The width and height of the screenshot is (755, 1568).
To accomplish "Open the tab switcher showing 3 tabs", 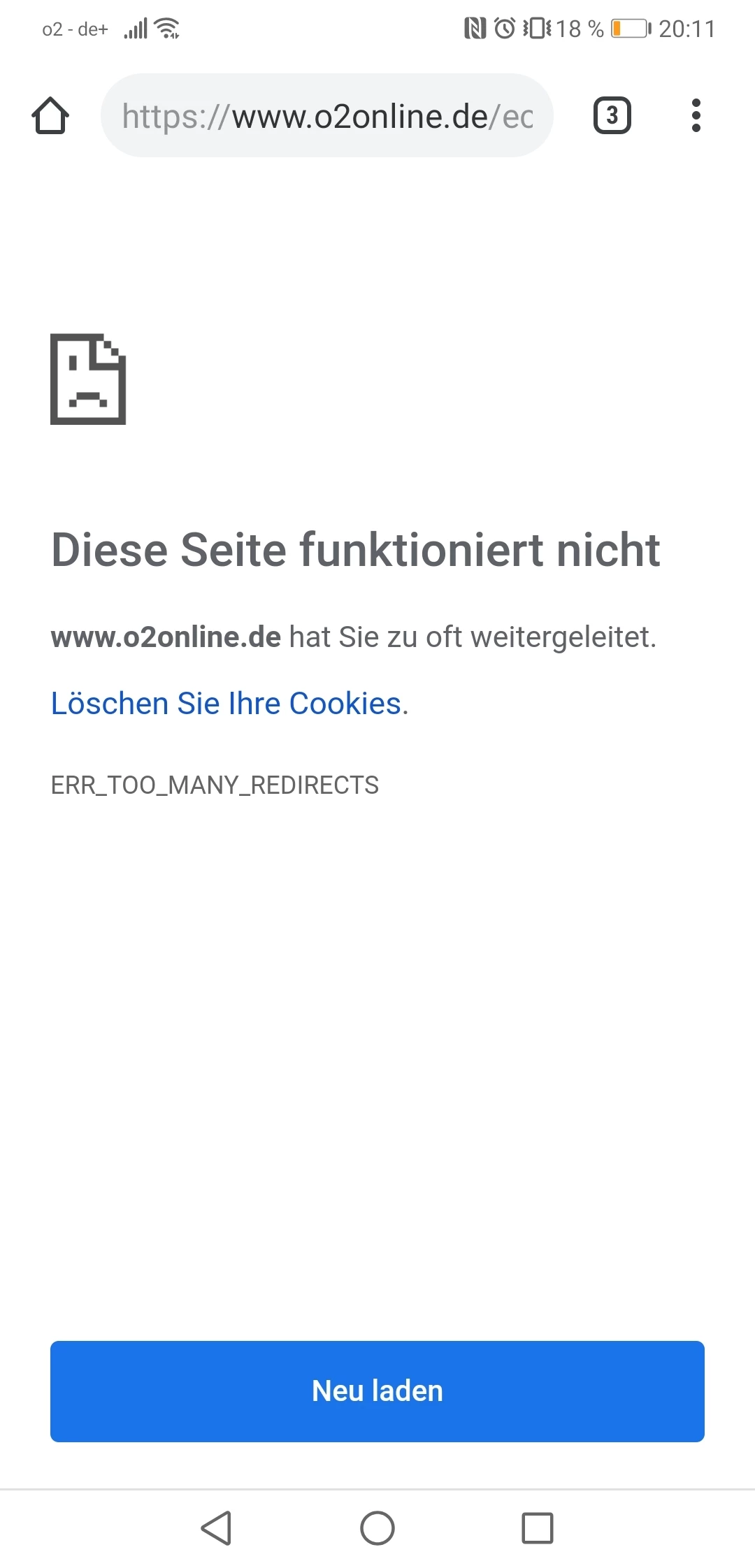I will [612, 115].
